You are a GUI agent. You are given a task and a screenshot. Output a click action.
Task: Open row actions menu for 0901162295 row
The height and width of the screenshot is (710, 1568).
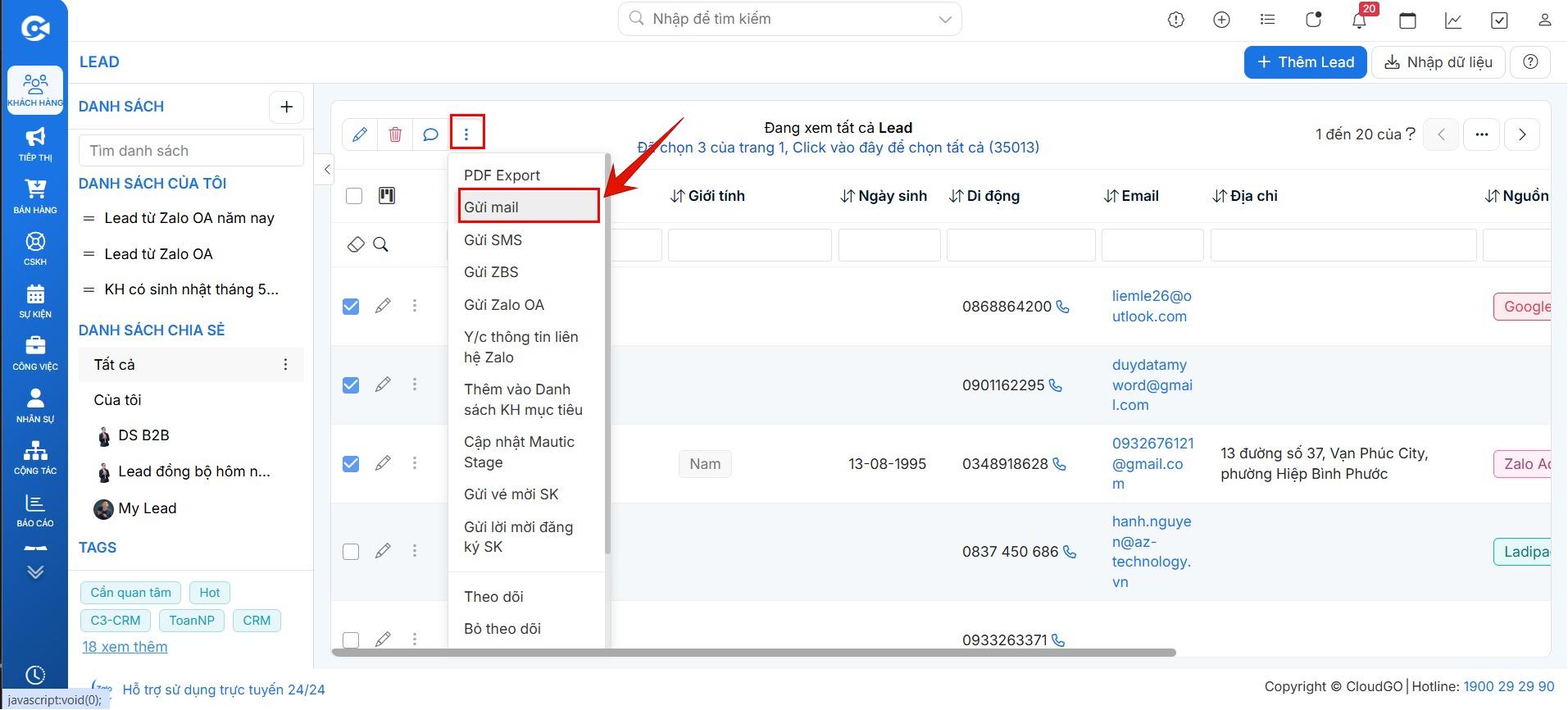tap(415, 385)
